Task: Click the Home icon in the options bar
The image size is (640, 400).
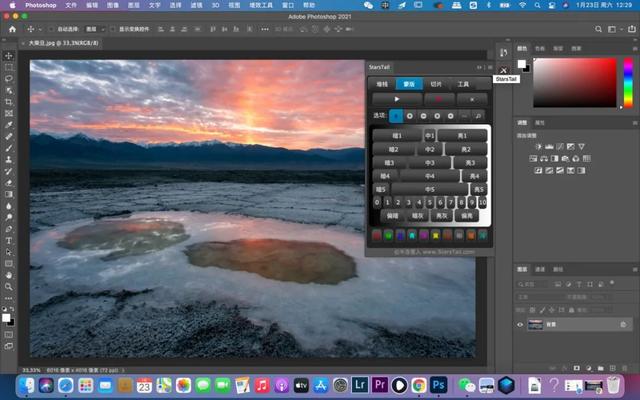Action: click(x=10, y=29)
